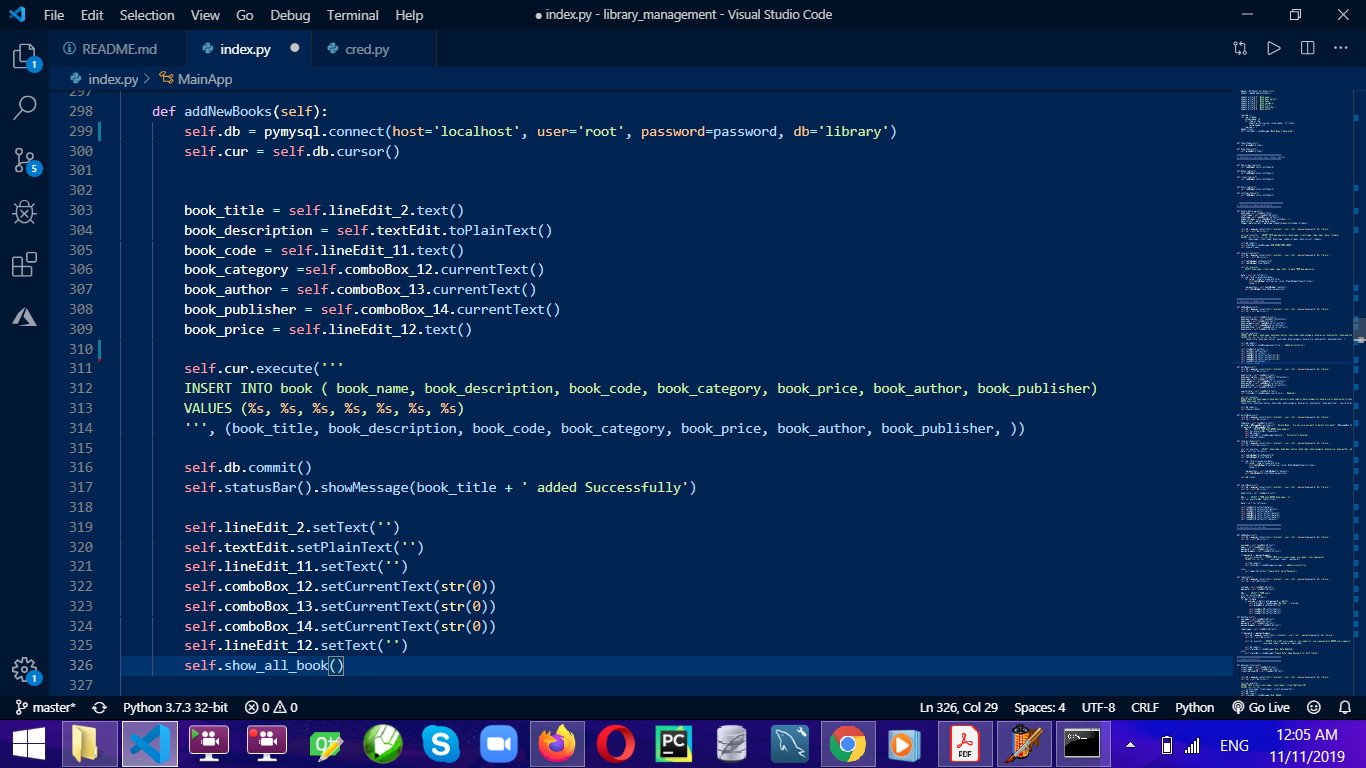This screenshot has height=768, width=1366.
Task: Open MySQL Workbench dolphin icon in taskbar
Action: [x=790, y=745]
